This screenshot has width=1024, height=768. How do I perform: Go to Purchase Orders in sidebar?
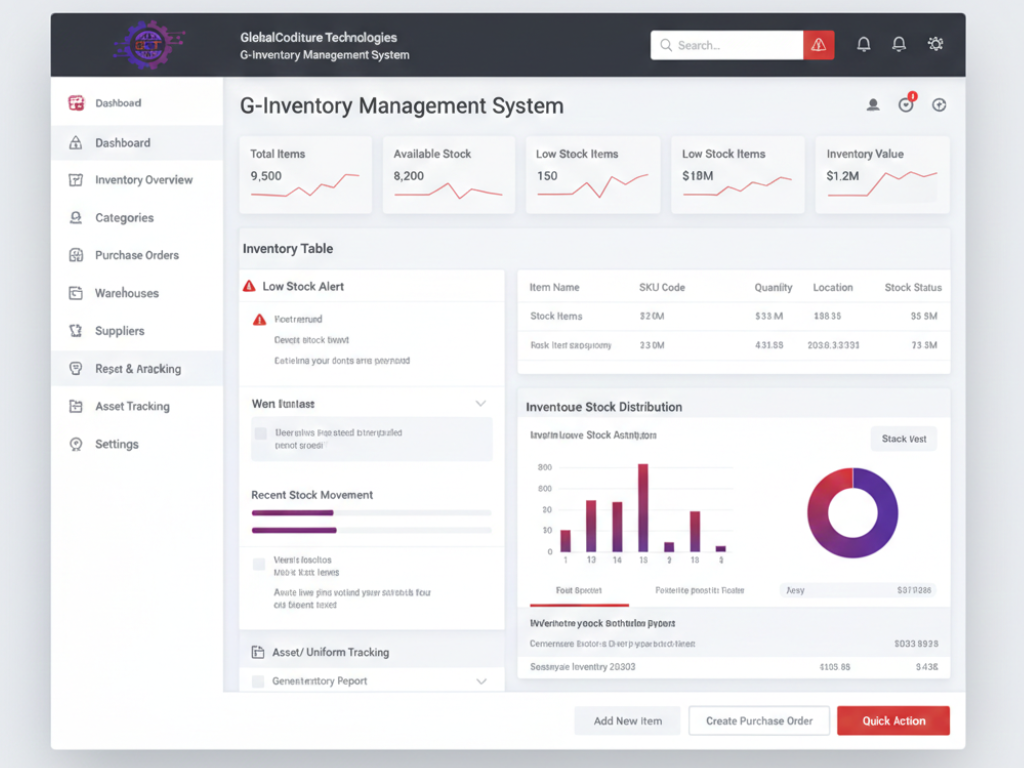coord(136,255)
